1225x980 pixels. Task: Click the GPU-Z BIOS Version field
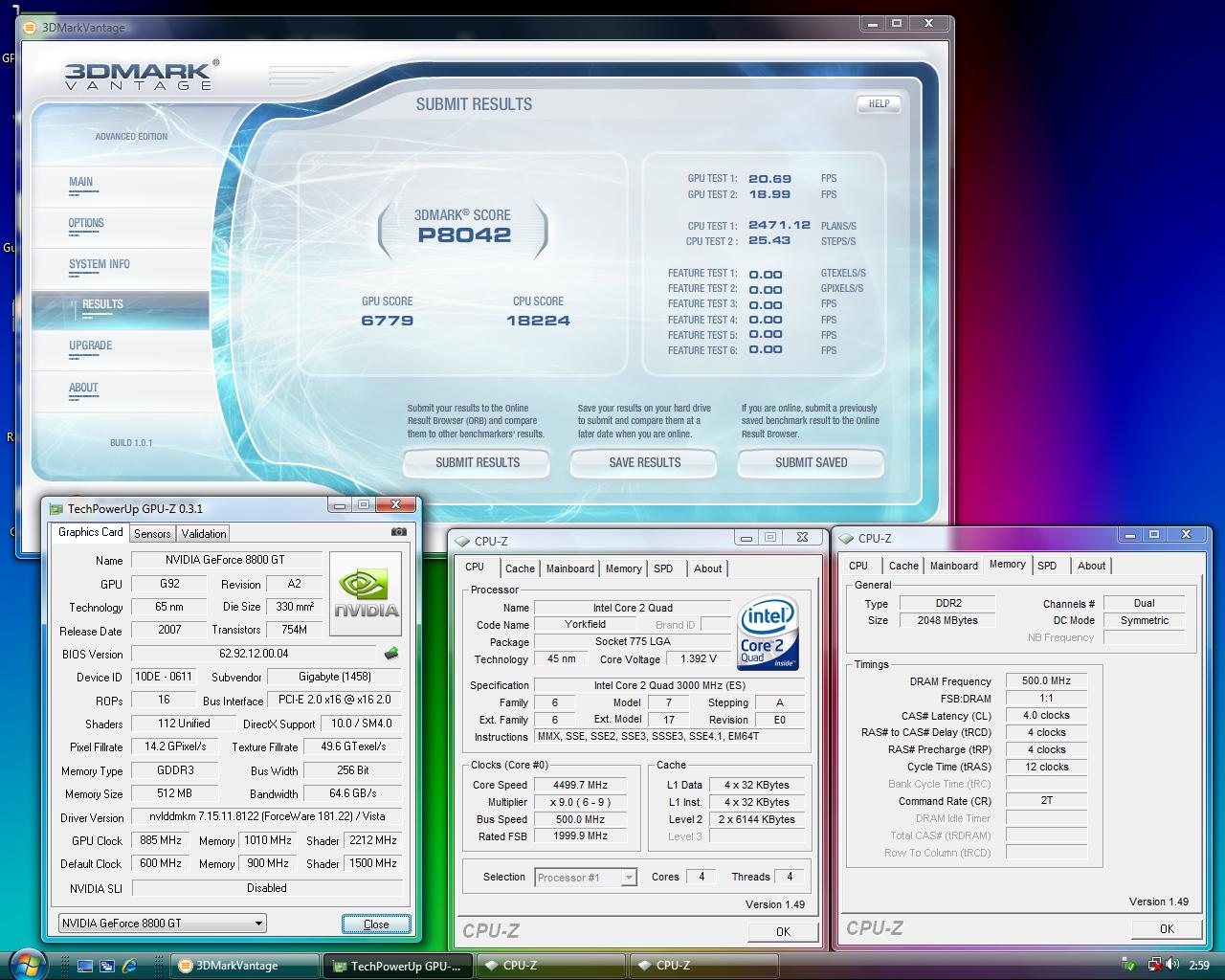click(255, 654)
